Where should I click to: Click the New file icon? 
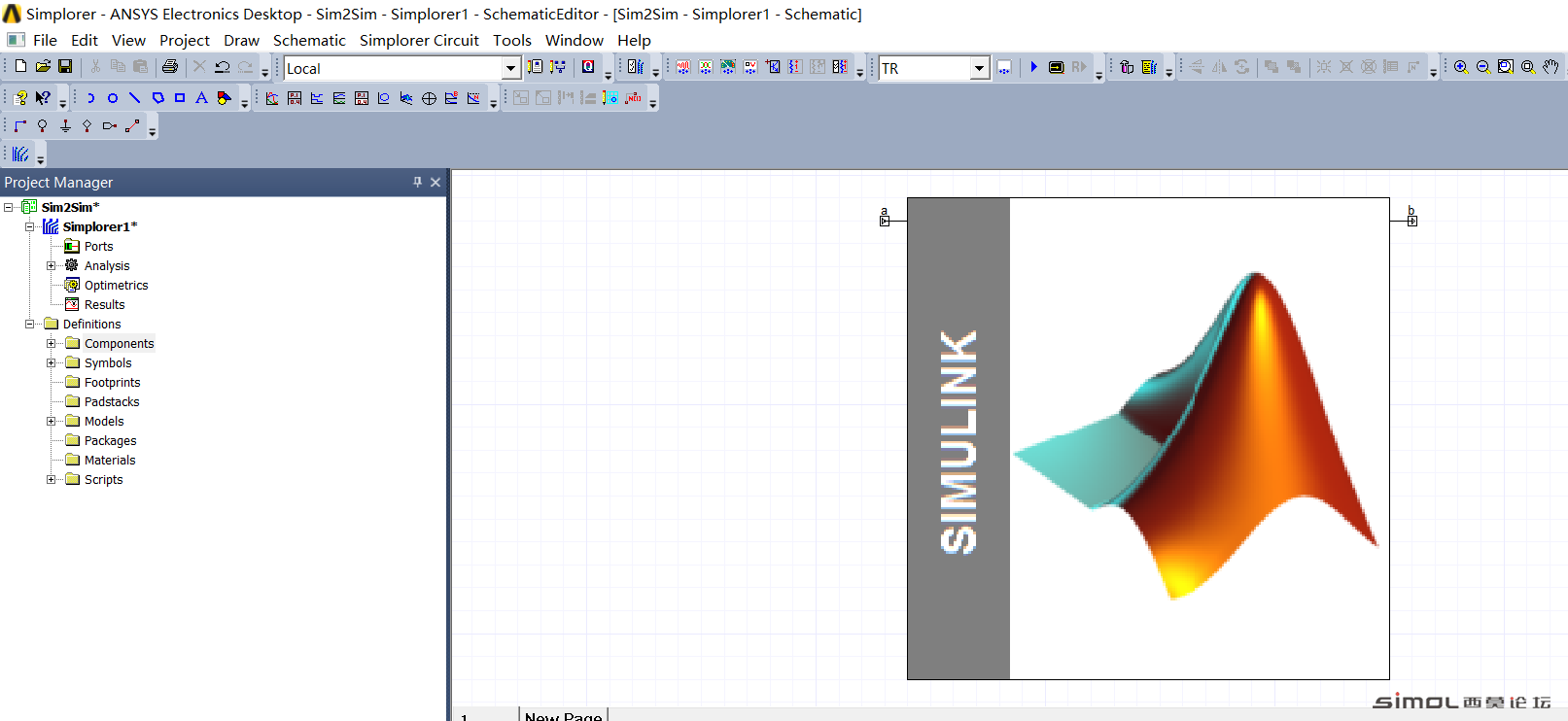(x=20, y=66)
